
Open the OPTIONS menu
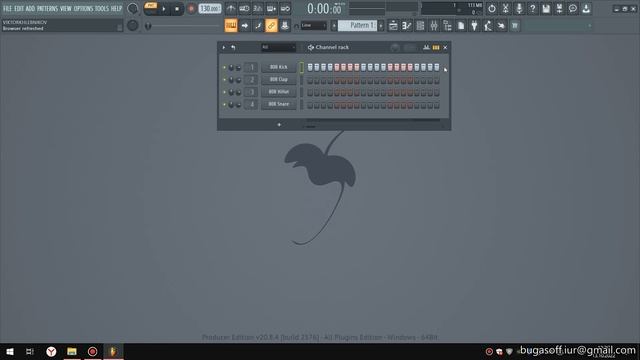click(83, 8)
